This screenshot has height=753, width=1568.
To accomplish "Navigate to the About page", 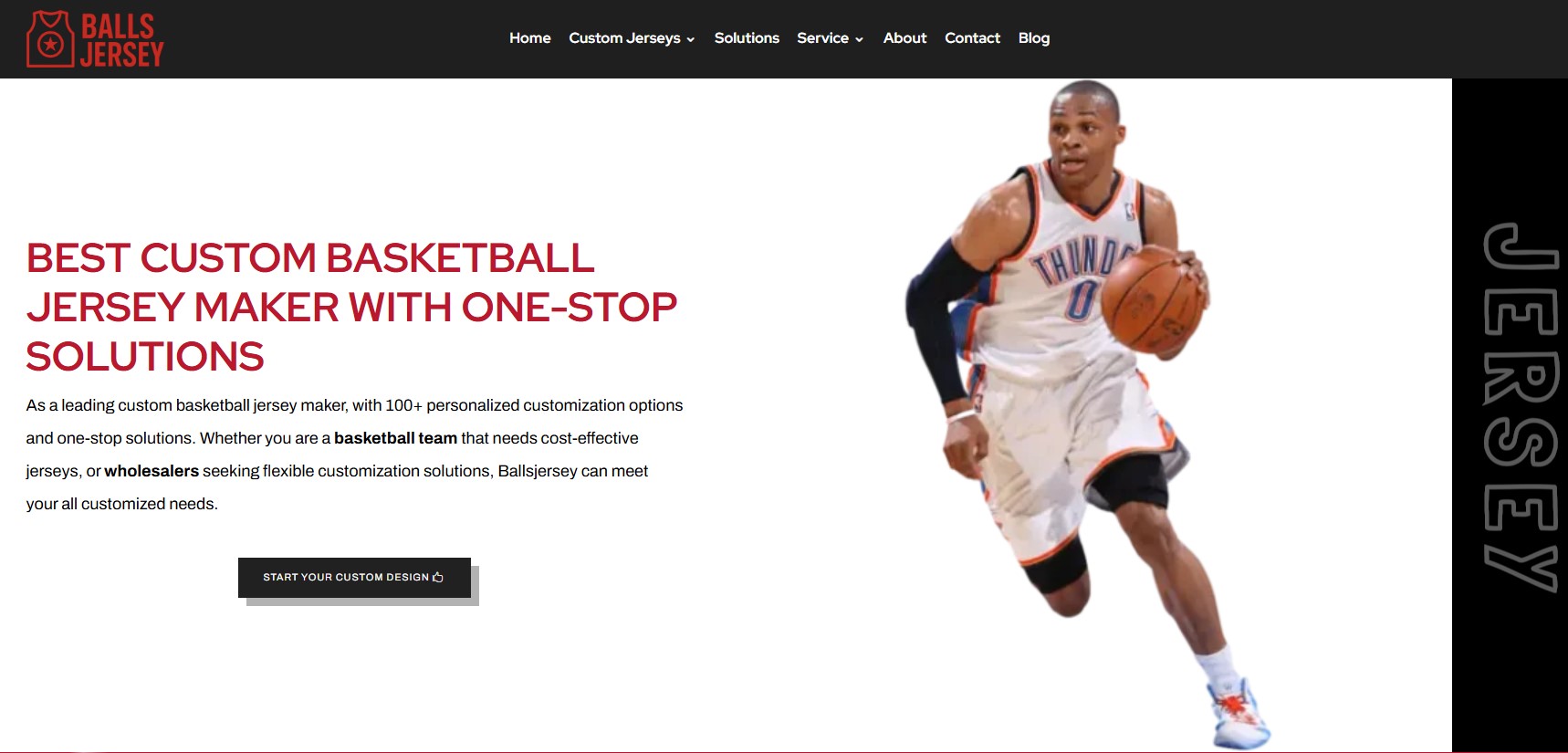I will [904, 38].
